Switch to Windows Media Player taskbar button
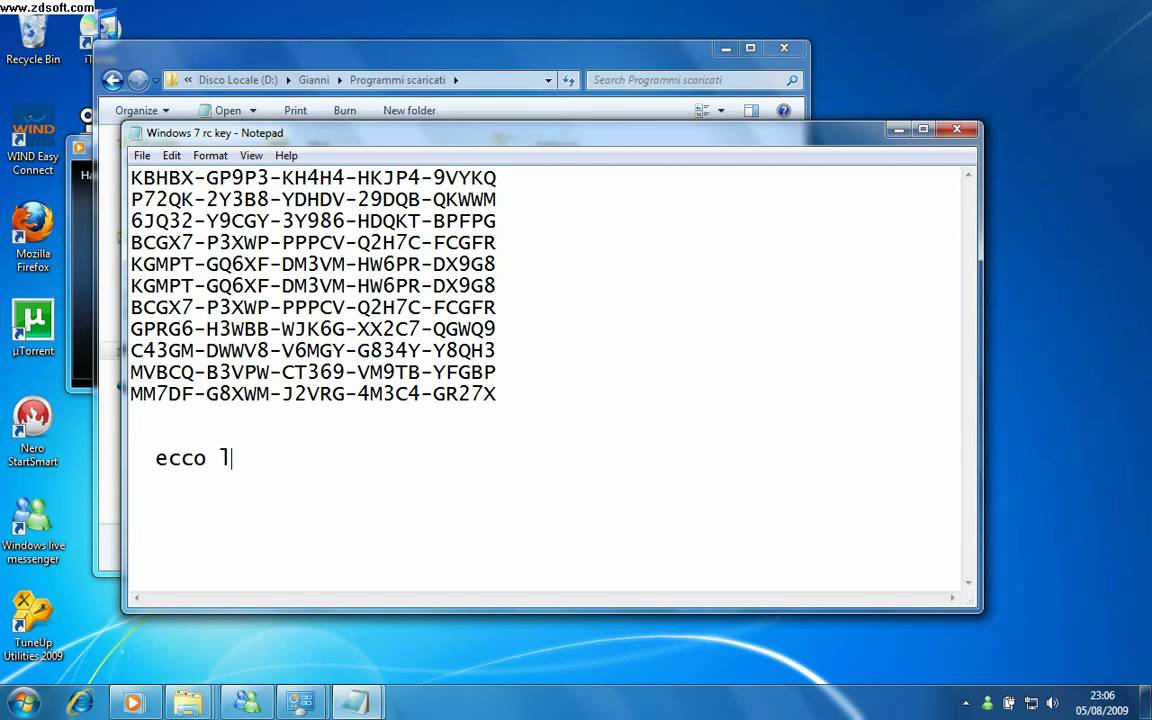 click(x=134, y=702)
